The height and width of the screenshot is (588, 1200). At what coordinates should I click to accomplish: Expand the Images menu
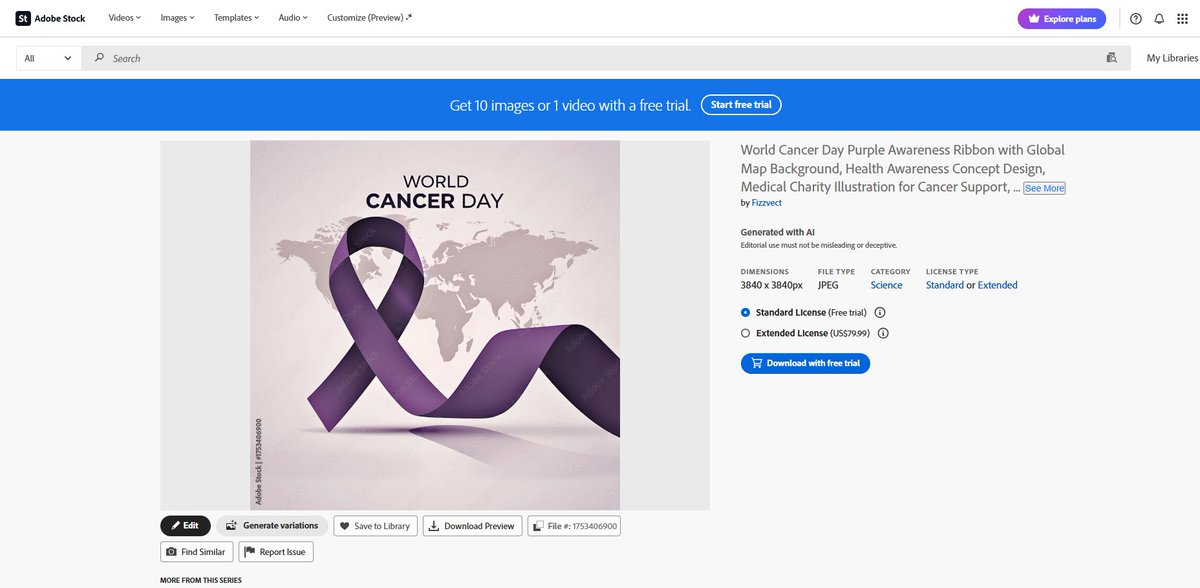click(x=177, y=18)
